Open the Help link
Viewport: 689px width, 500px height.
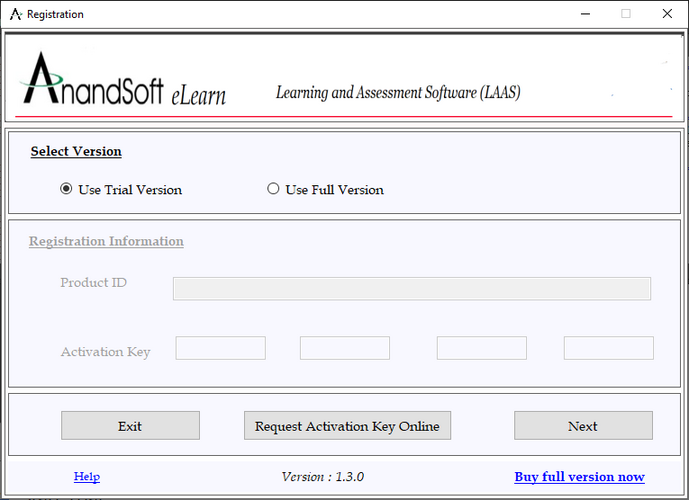[87, 477]
